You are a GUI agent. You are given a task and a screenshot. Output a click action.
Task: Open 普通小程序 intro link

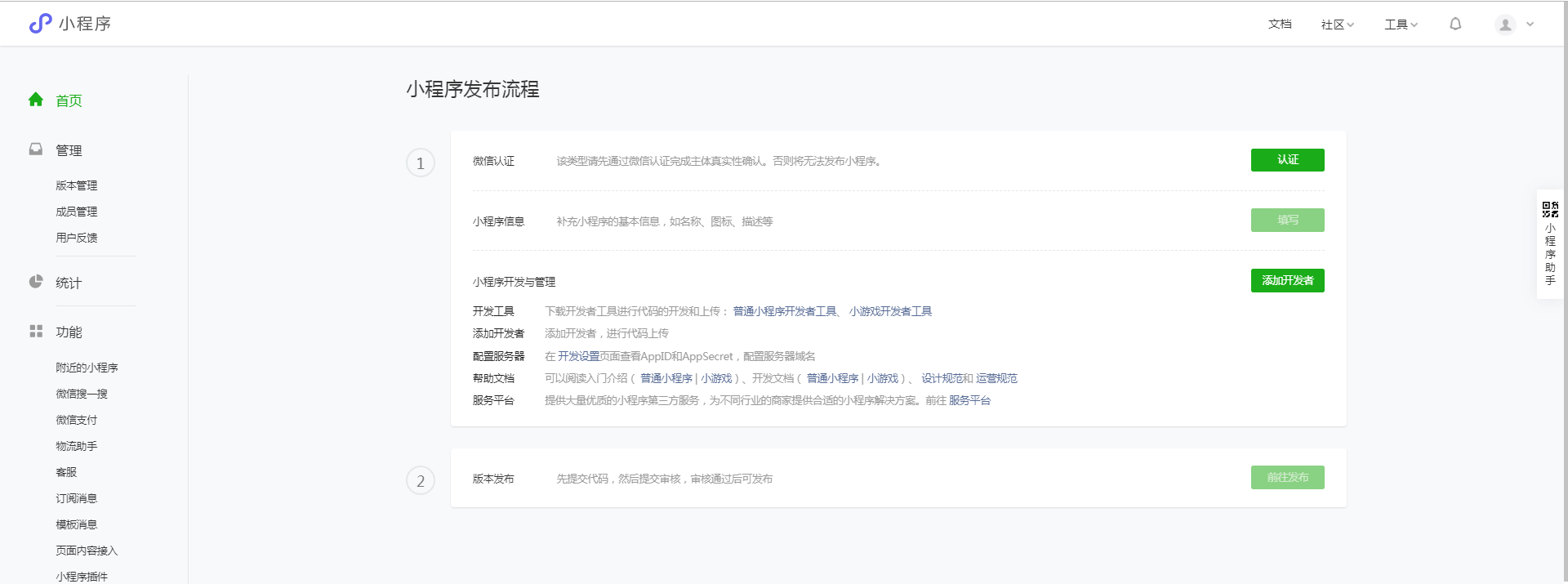(666, 378)
